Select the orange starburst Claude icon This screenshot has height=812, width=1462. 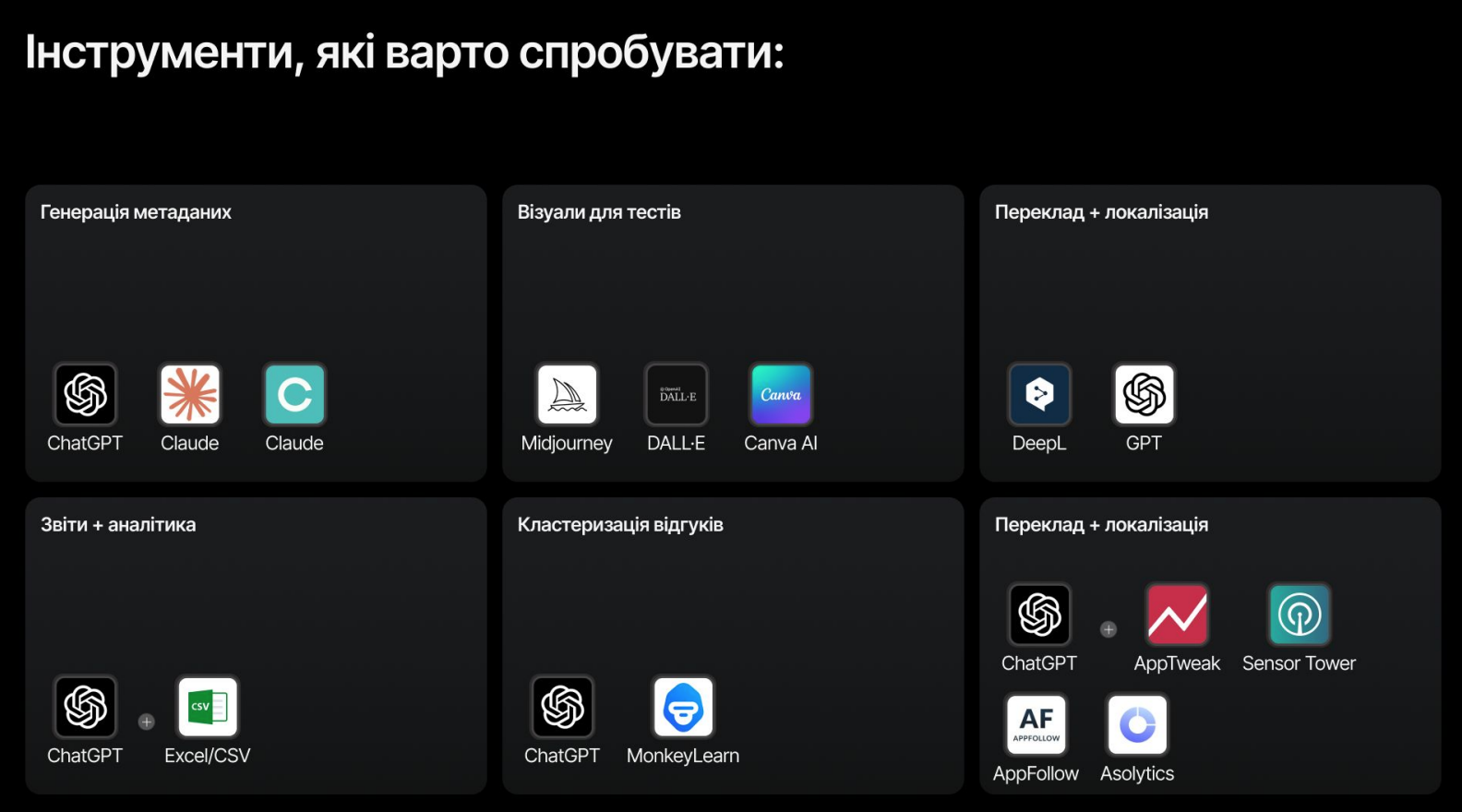[x=190, y=394]
